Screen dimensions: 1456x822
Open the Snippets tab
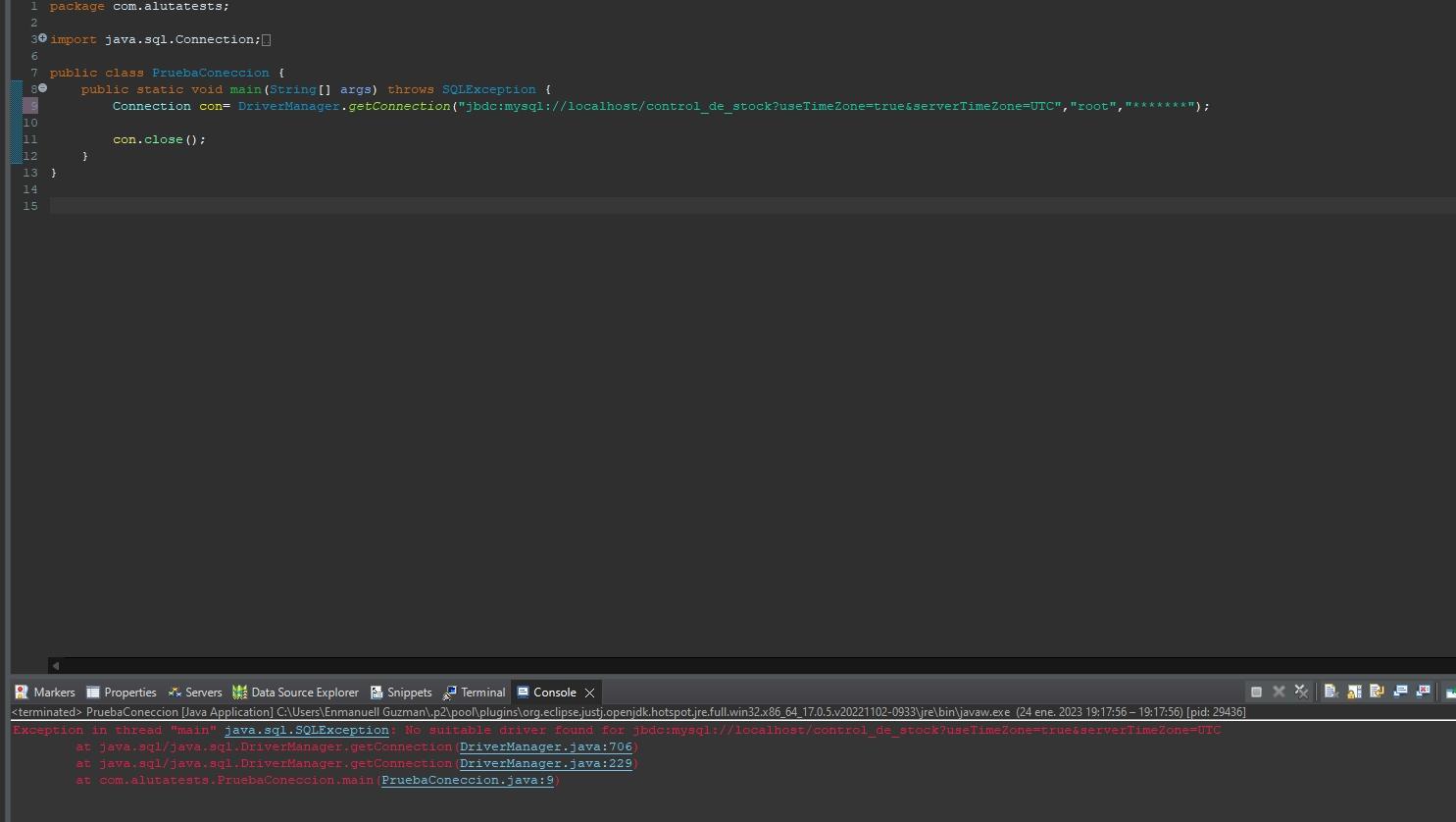point(401,692)
